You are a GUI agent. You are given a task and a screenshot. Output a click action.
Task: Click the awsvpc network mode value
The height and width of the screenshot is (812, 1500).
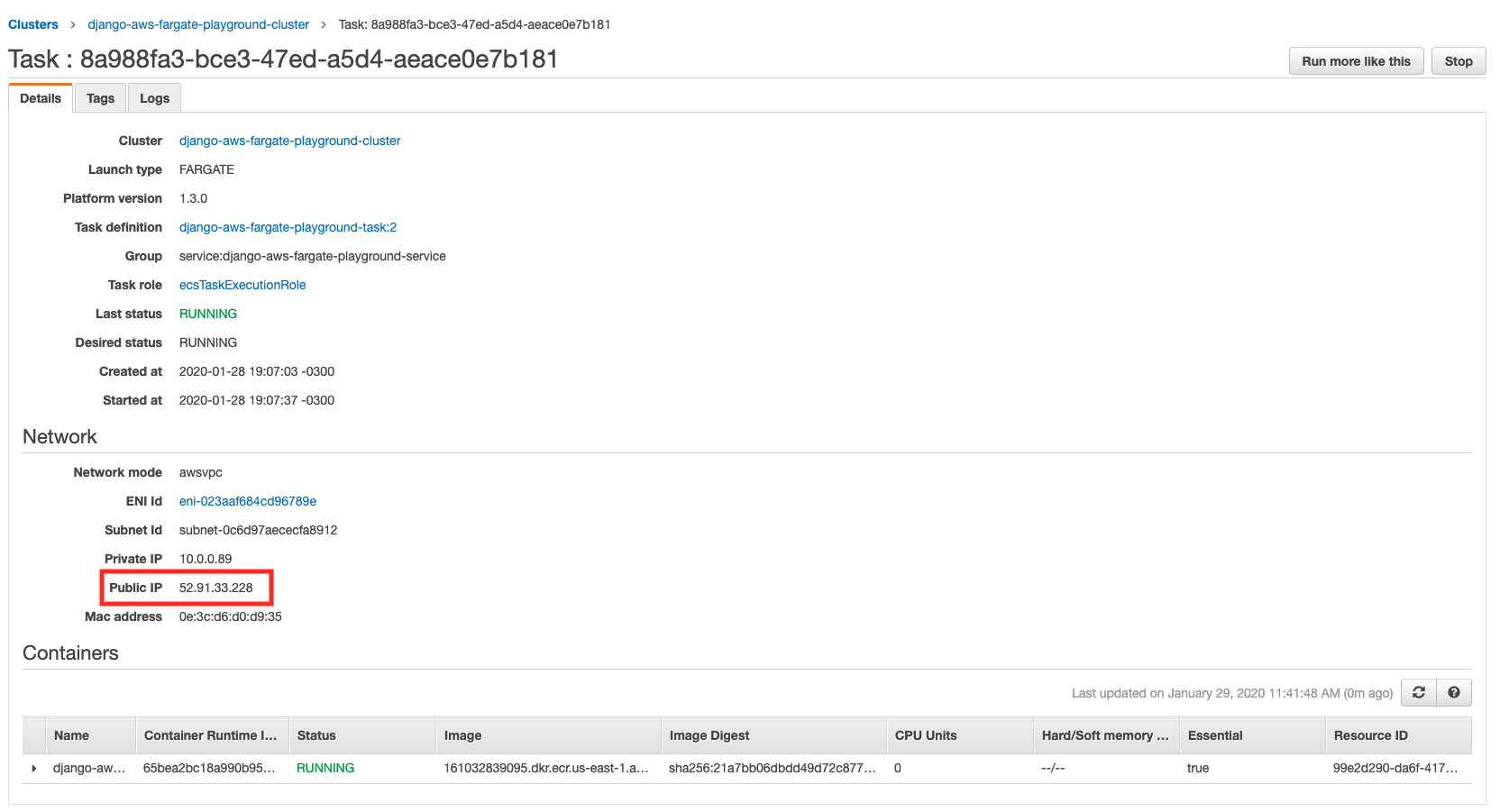click(x=200, y=472)
